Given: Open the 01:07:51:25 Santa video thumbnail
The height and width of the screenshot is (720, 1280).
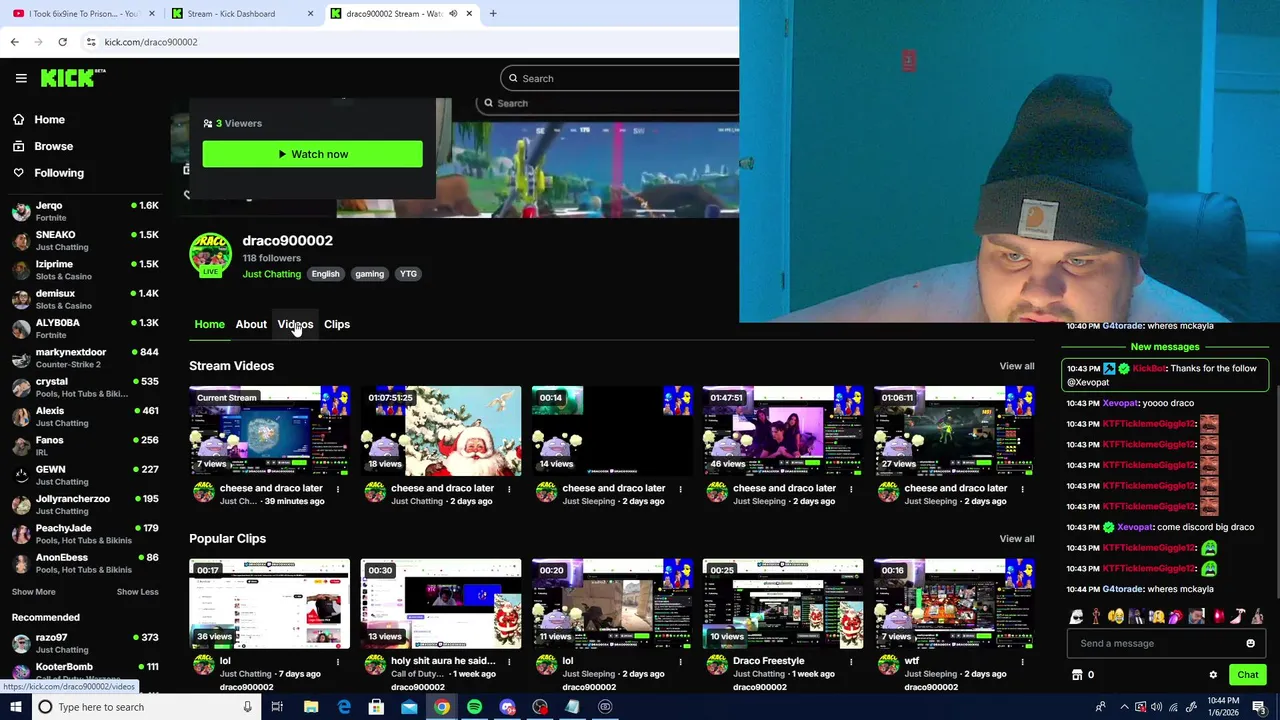Looking at the screenshot, I should pos(441,431).
